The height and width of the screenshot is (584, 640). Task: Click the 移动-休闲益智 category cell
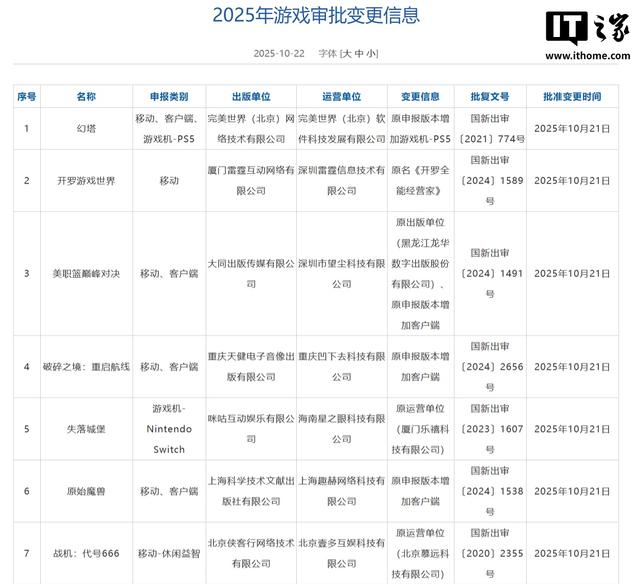tap(169, 554)
